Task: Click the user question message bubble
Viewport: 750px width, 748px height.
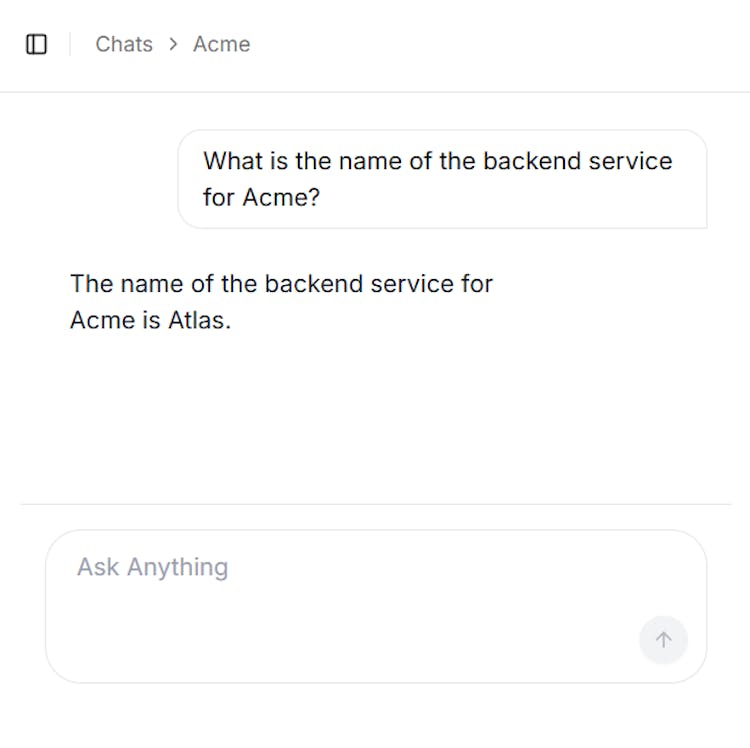Action: coord(441,179)
